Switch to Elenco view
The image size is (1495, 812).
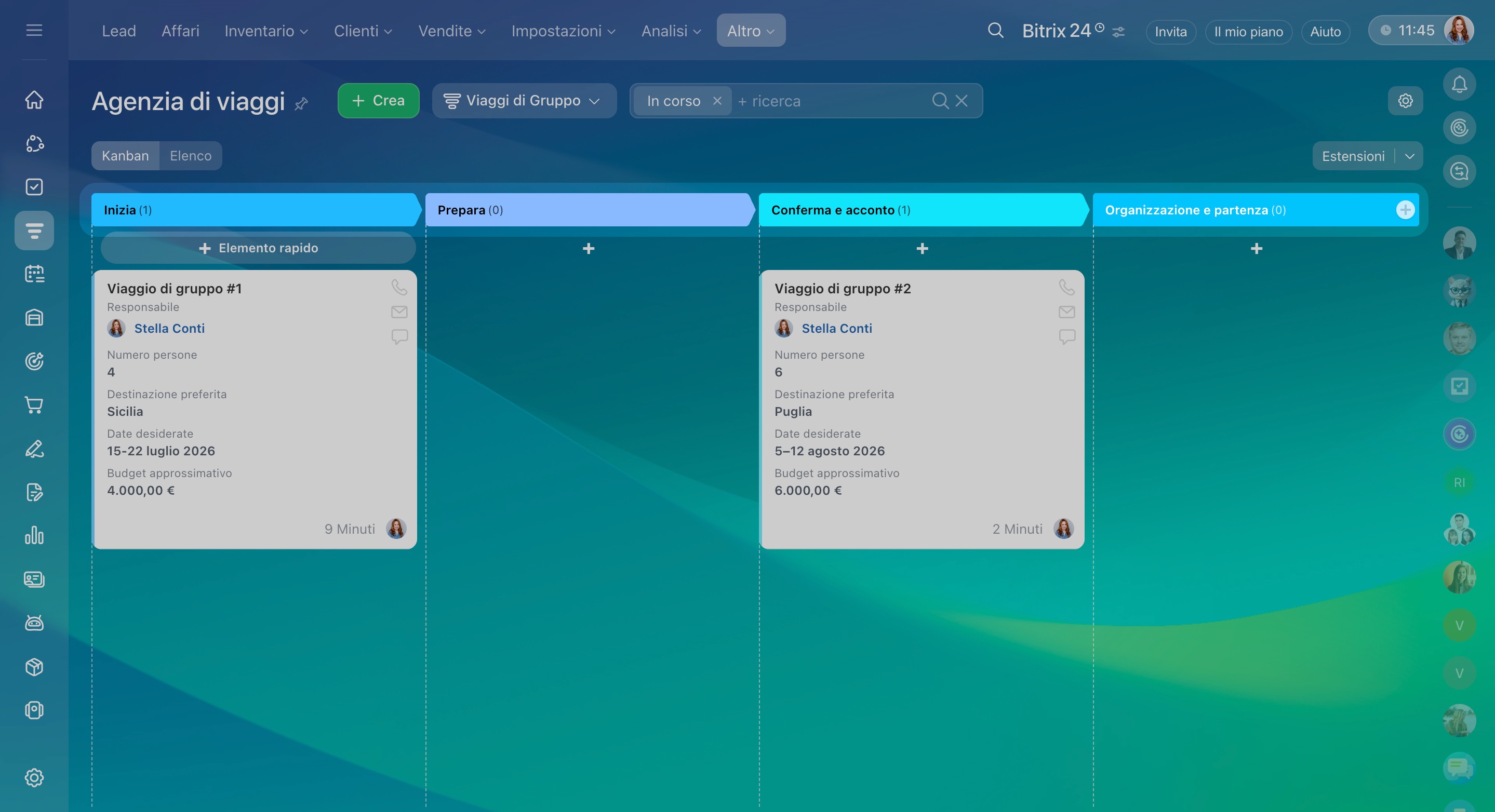click(190, 155)
